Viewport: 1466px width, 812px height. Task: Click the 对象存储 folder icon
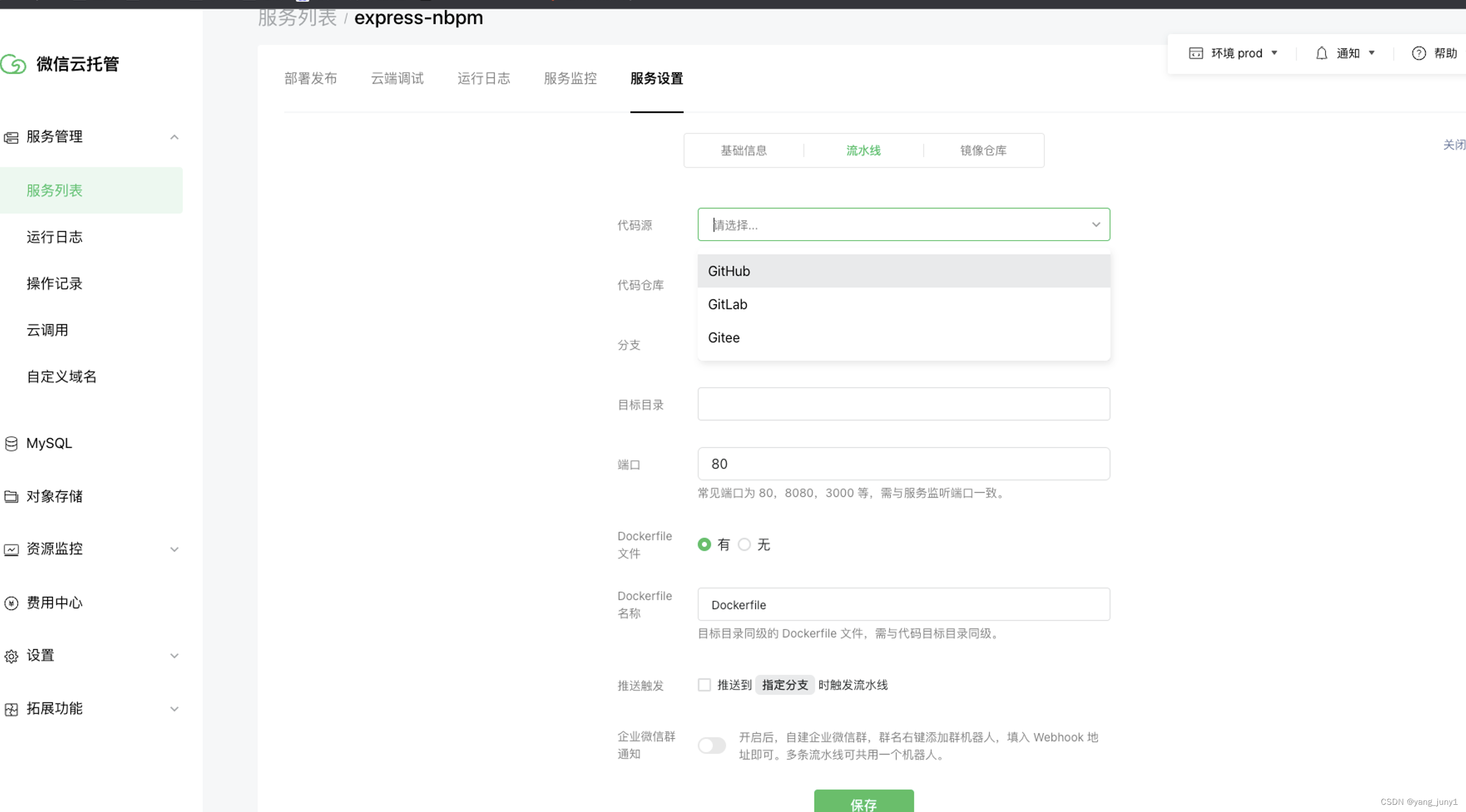point(11,496)
